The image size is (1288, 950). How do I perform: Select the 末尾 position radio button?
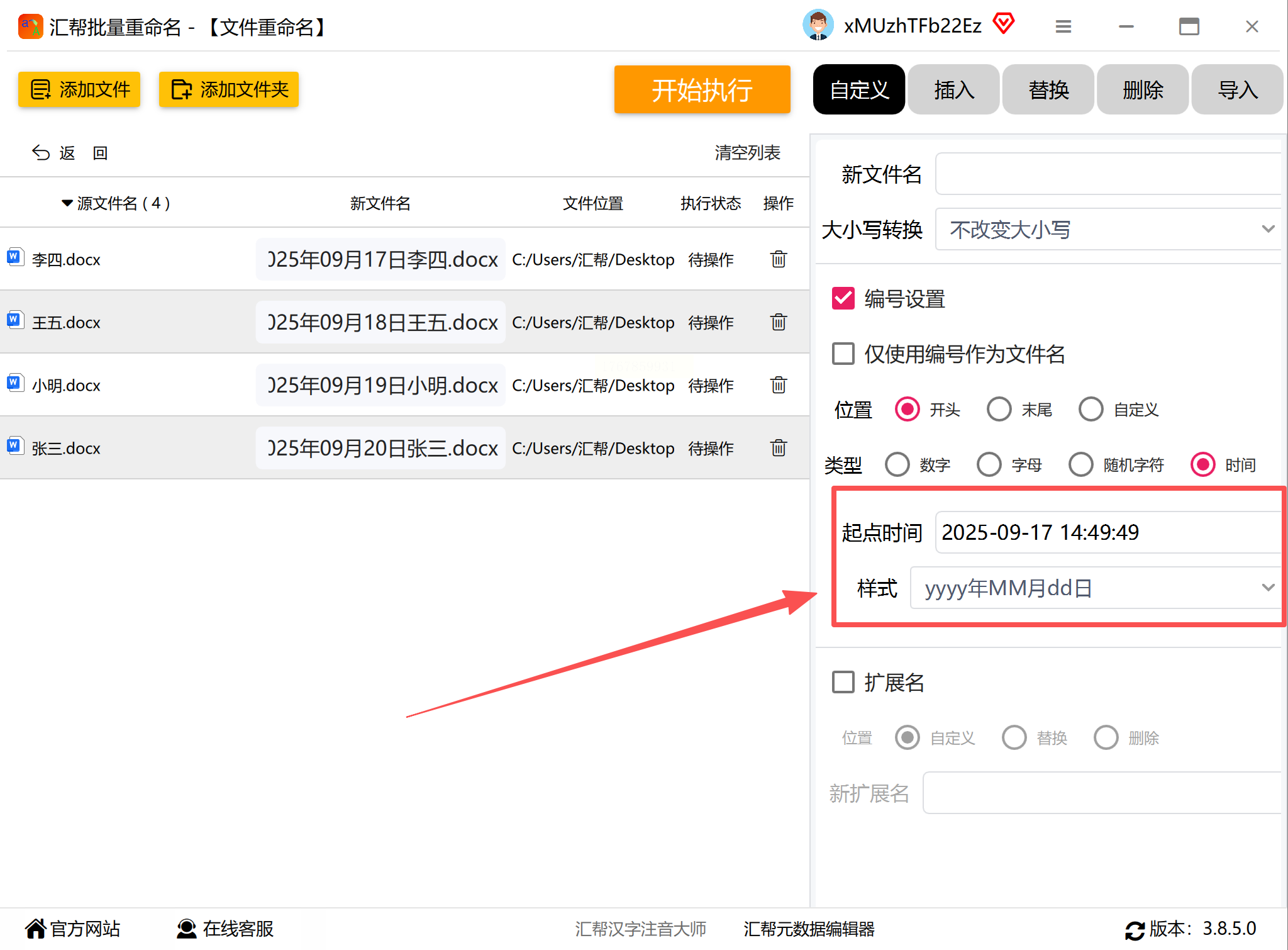pyautogui.click(x=999, y=410)
